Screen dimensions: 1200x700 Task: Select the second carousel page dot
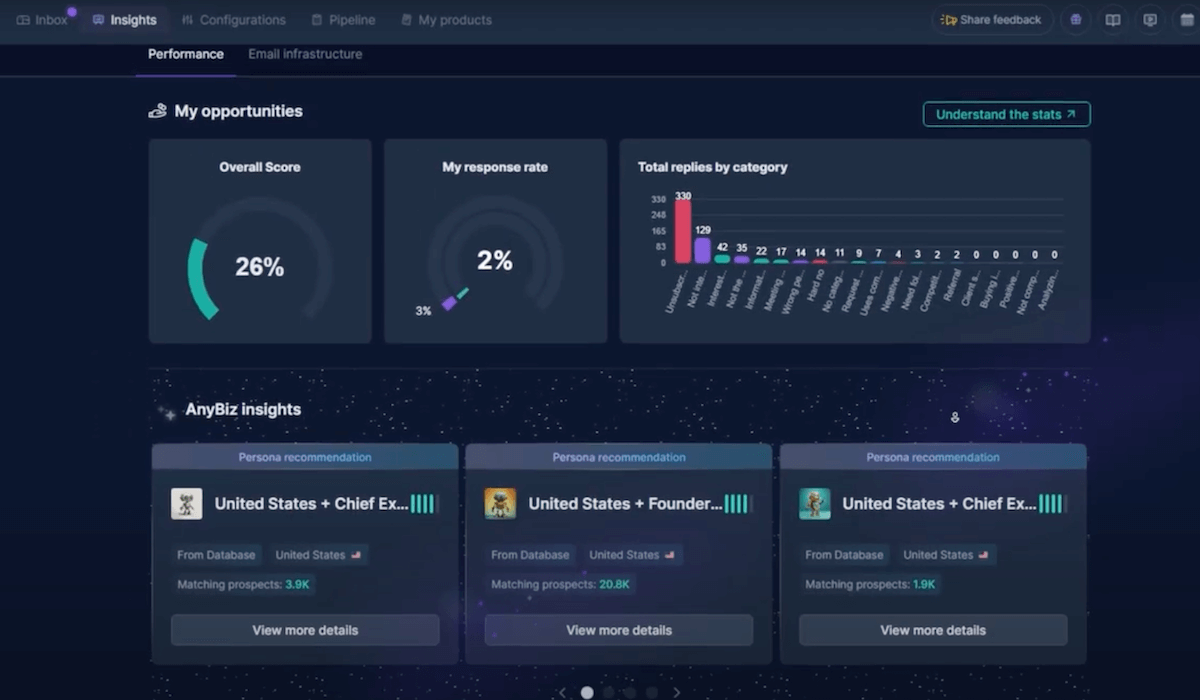608,692
